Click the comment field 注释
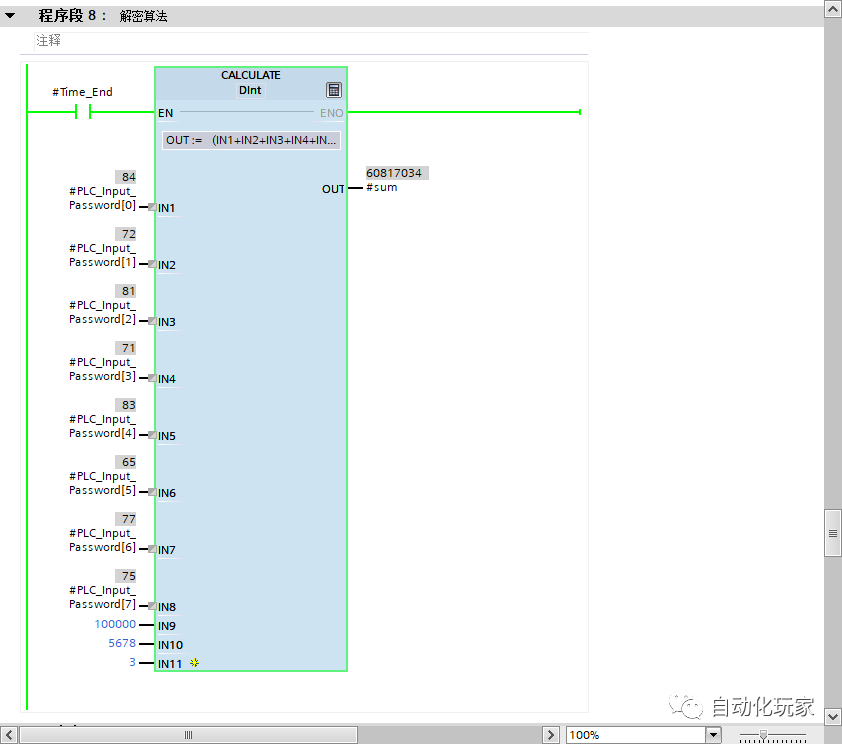 (x=311, y=41)
